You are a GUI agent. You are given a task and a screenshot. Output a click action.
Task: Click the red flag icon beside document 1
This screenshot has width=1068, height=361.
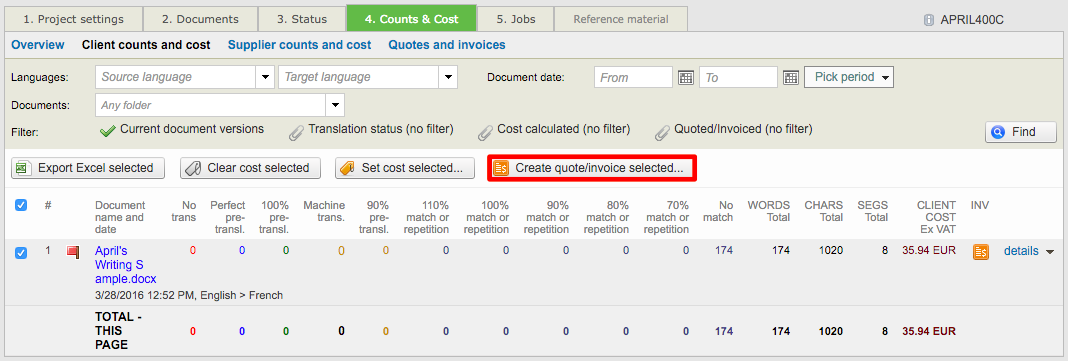tap(72, 252)
